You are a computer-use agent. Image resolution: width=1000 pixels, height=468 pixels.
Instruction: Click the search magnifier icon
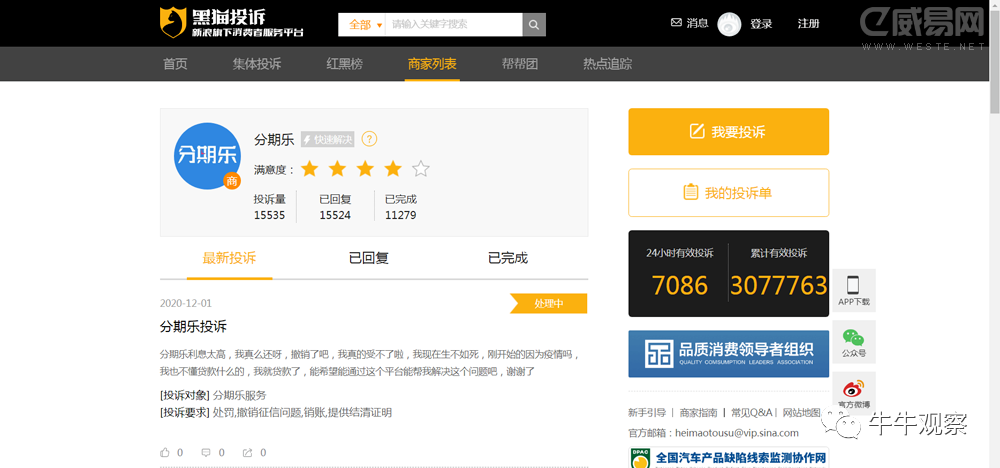point(535,24)
